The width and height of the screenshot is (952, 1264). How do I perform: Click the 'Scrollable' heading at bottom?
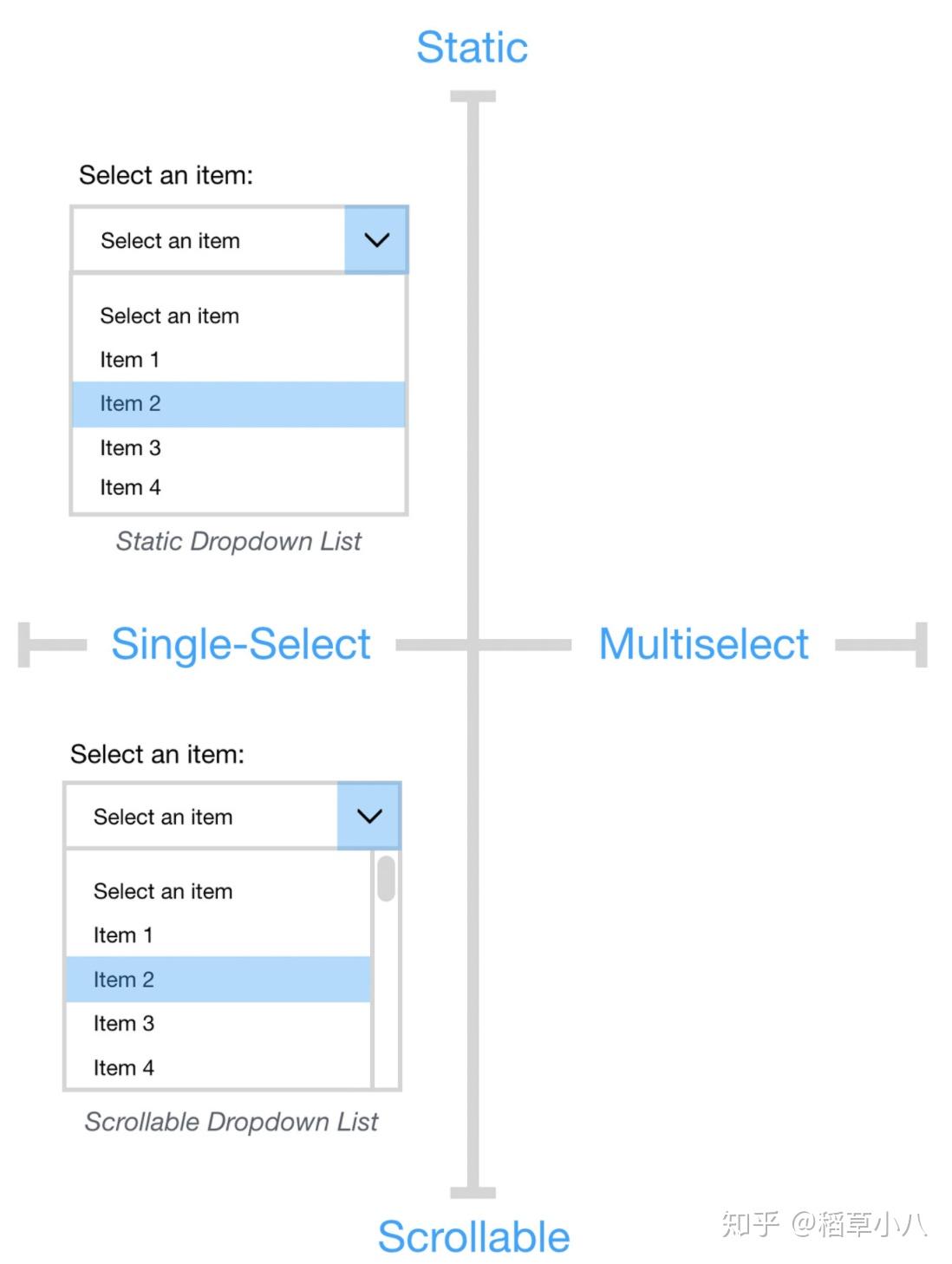(473, 1236)
